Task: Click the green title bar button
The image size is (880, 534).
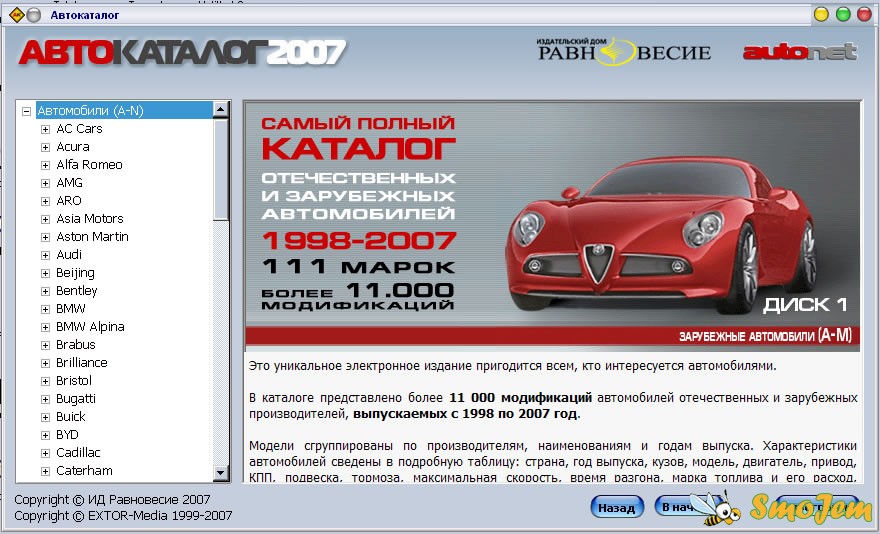Action: (x=843, y=14)
